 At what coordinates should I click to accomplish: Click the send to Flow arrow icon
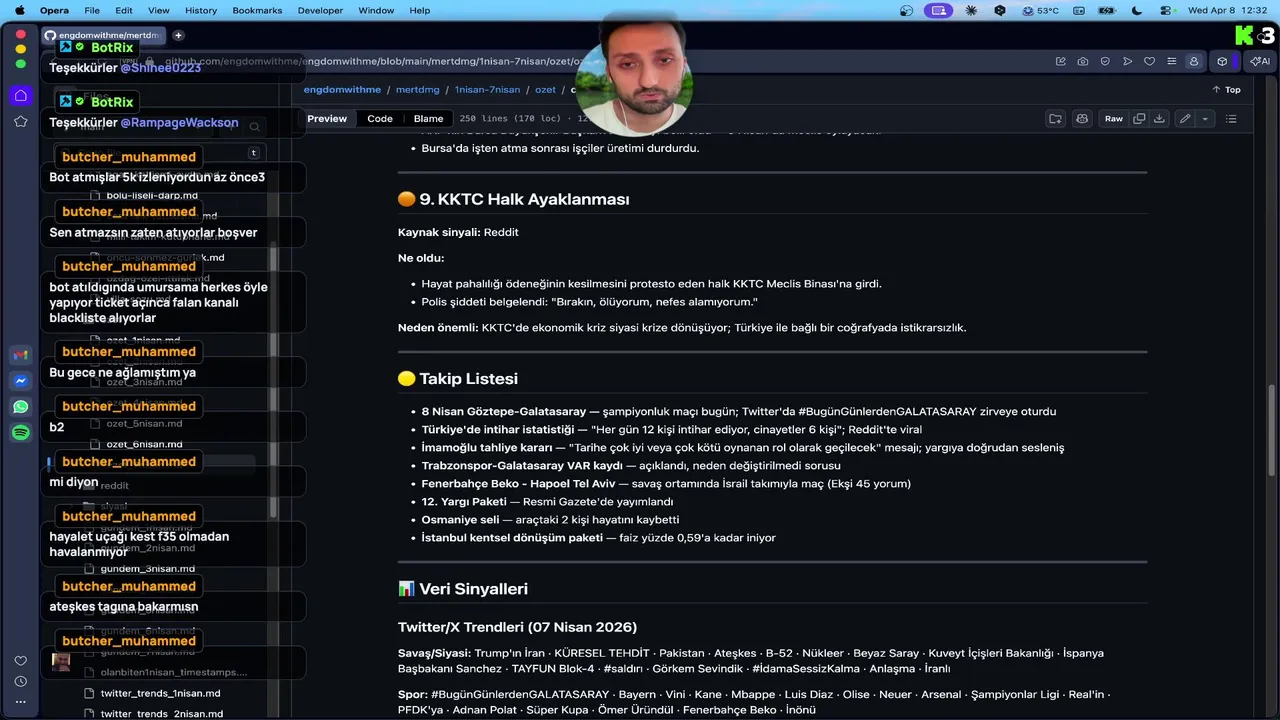(1127, 61)
